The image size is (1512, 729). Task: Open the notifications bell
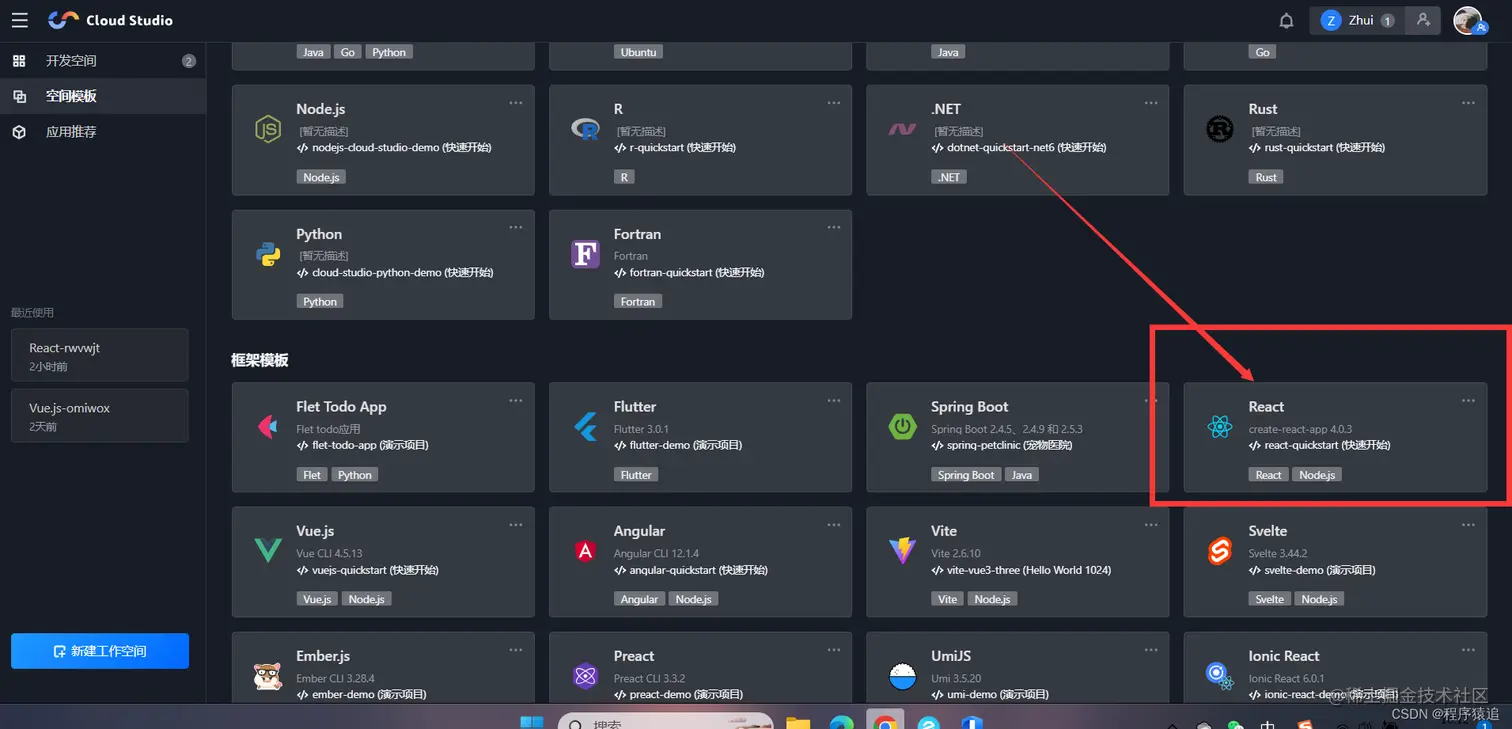(1287, 20)
